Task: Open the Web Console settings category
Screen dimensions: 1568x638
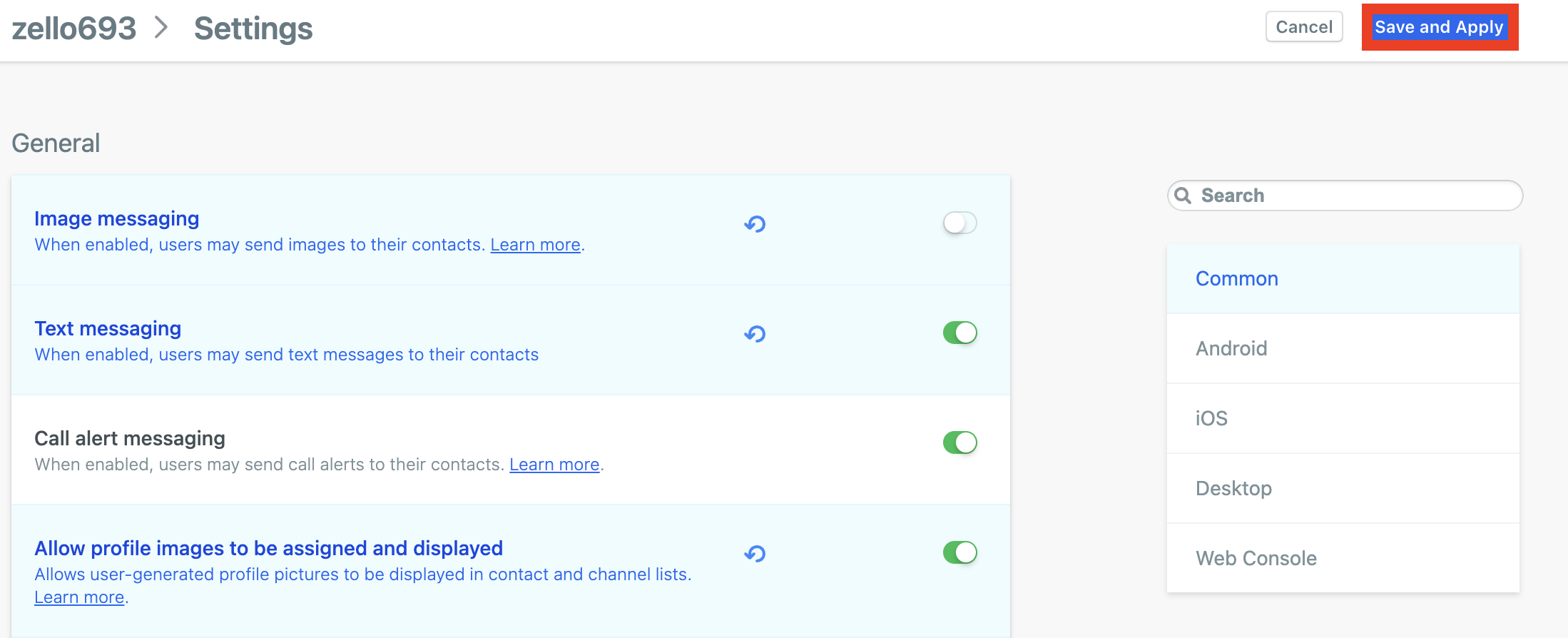Action: [x=1343, y=558]
